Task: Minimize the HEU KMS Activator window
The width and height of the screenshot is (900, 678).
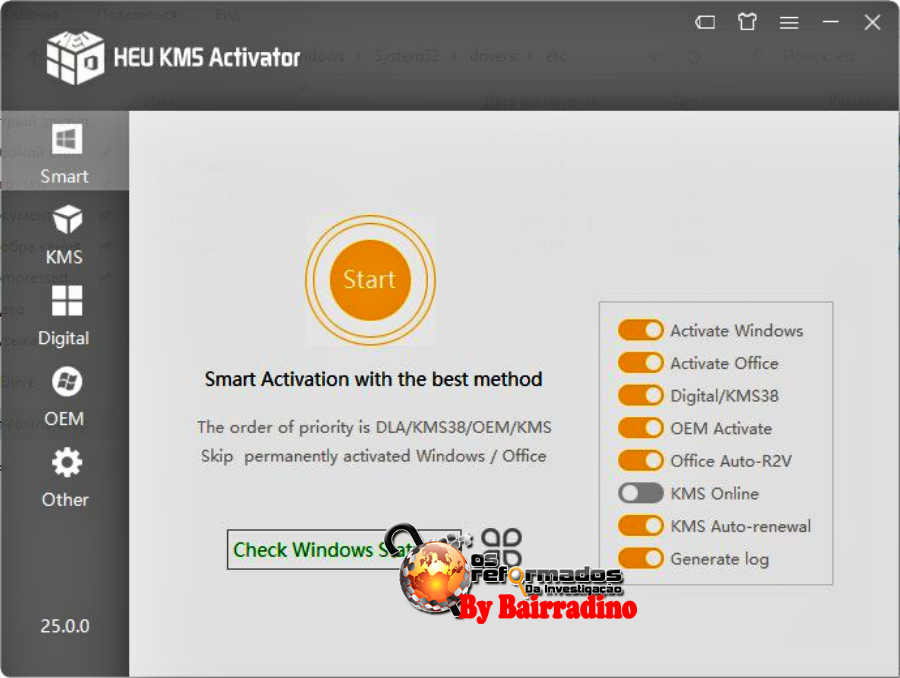Action: click(x=831, y=22)
